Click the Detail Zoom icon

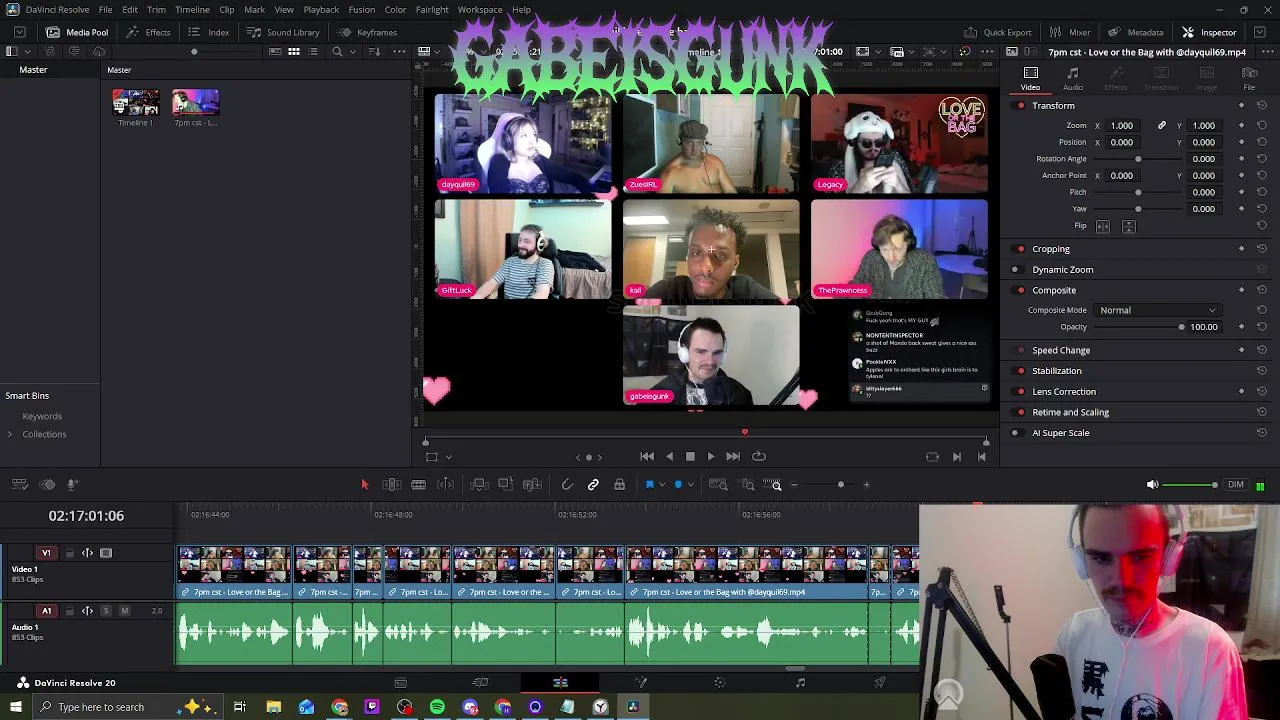(747, 485)
